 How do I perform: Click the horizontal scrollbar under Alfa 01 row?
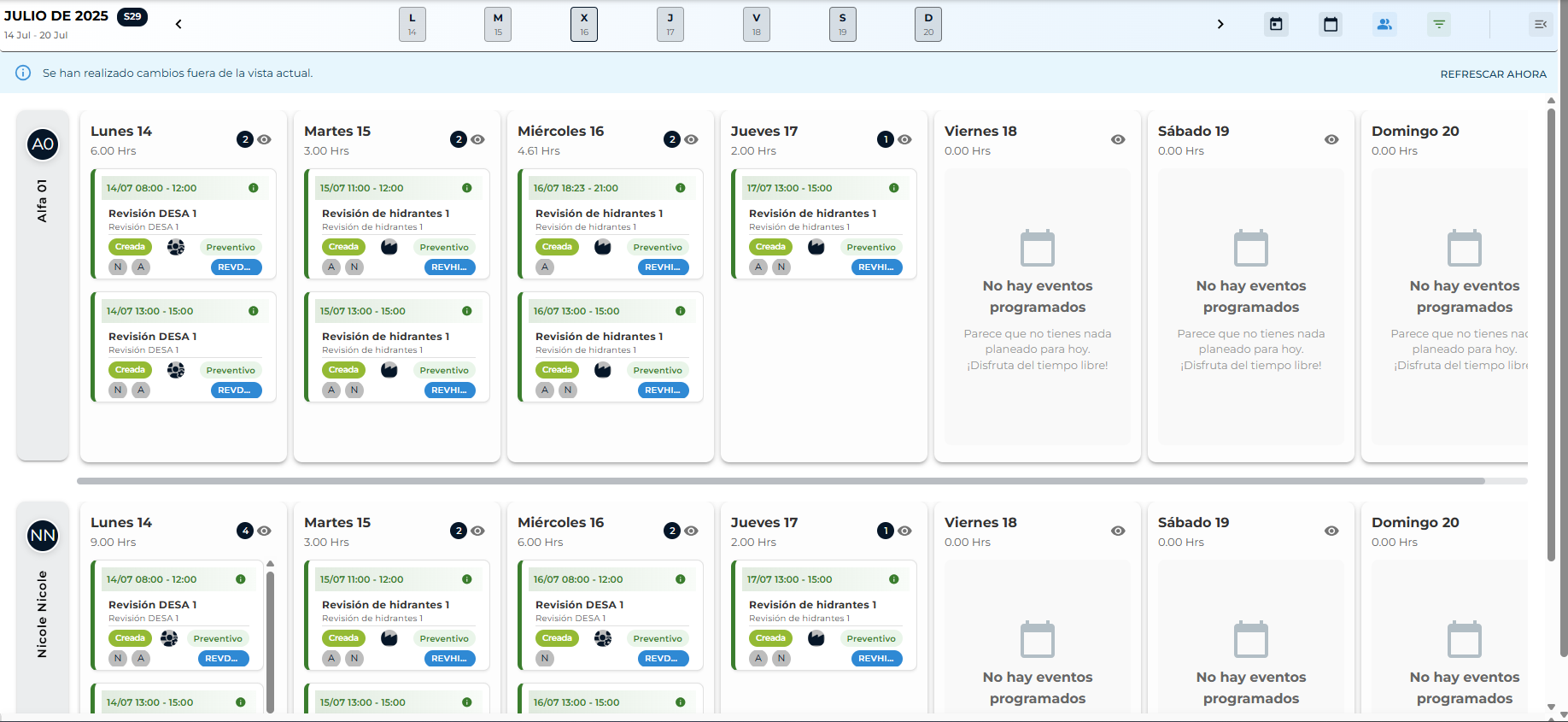tap(781, 481)
